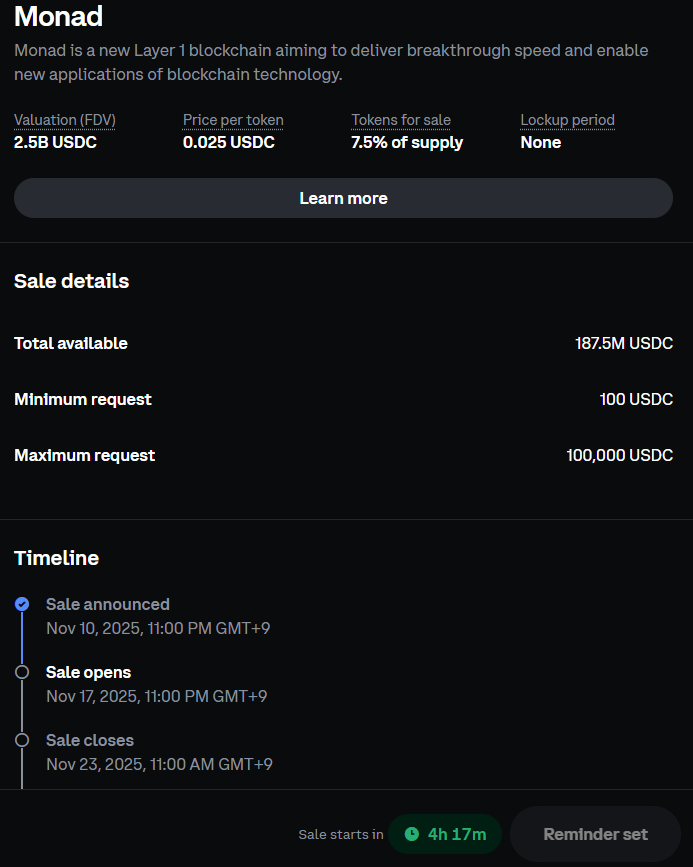693x867 pixels.
Task: Click the Sale announced label
Action: [x=108, y=604]
